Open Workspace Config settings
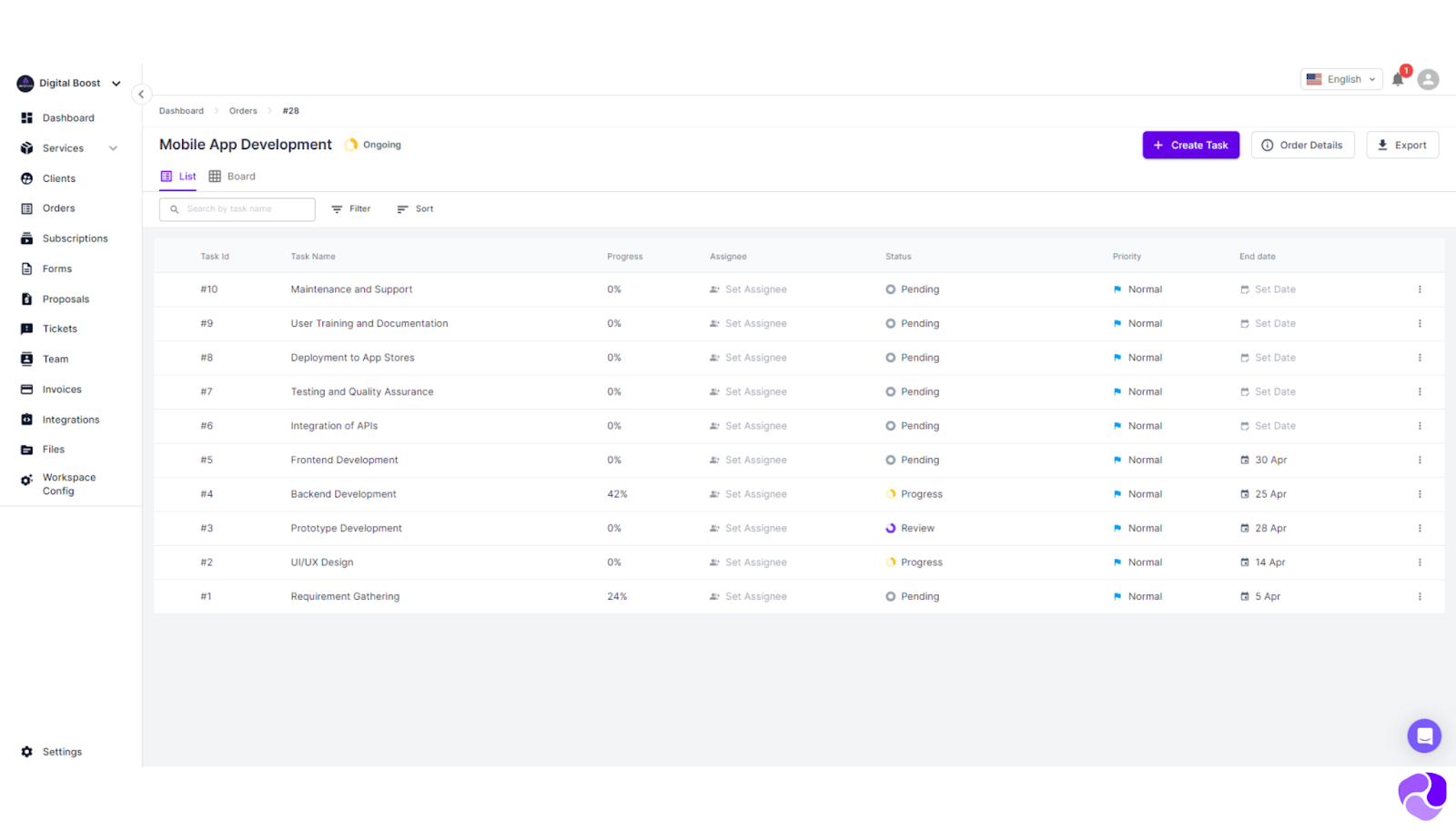Screen dimensions: 1456x831 point(68,483)
